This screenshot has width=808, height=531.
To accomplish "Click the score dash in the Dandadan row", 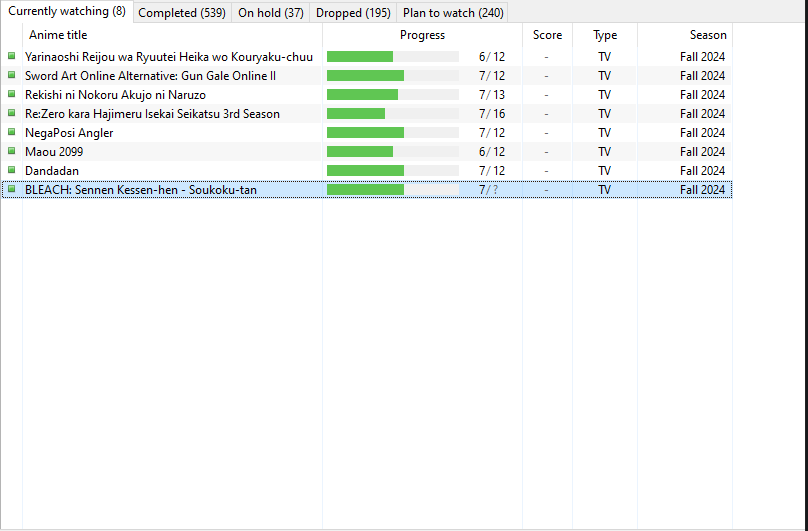I will coord(546,171).
